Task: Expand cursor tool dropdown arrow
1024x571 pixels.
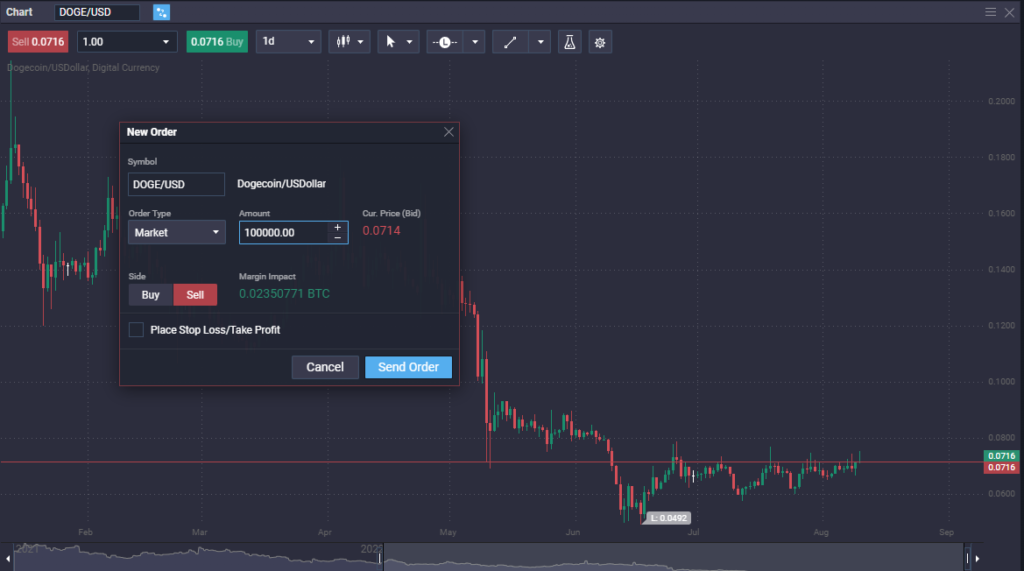Action: pos(409,42)
